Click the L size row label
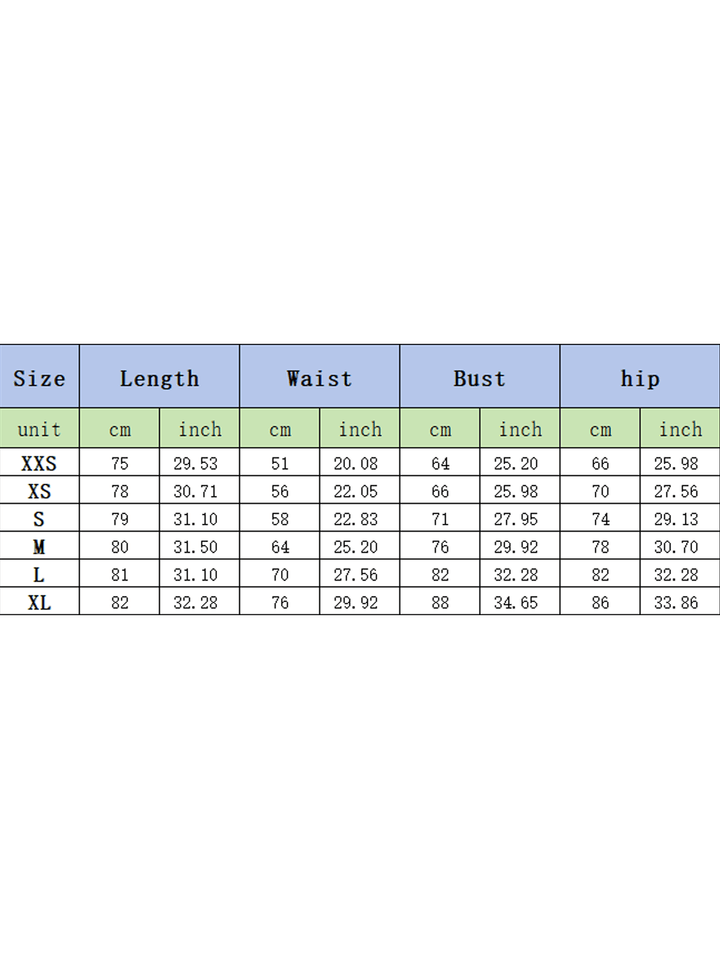 pyautogui.click(x=39, y=574)
